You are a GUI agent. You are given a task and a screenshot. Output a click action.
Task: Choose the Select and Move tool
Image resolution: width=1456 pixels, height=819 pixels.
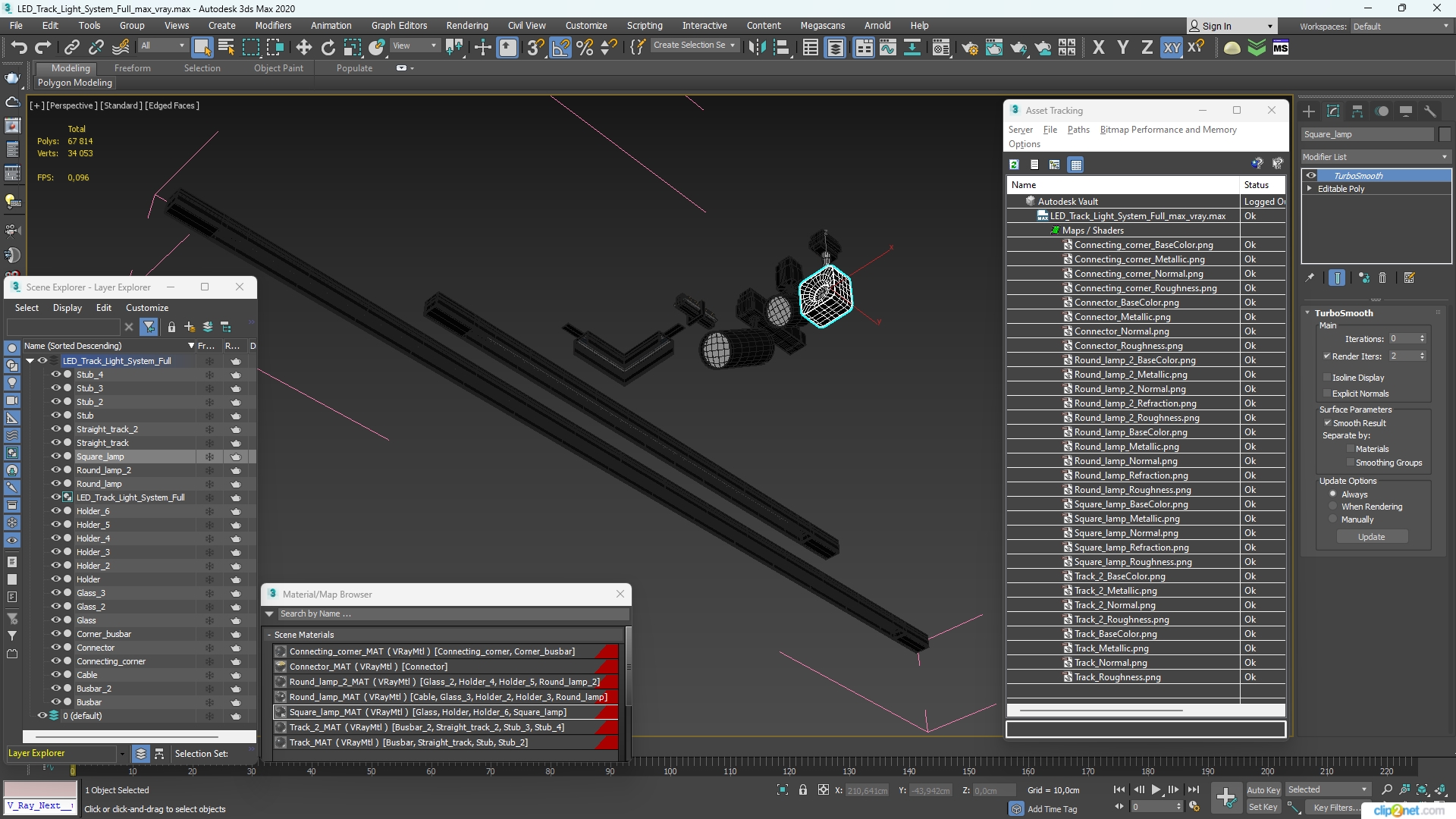click(303, 48)
